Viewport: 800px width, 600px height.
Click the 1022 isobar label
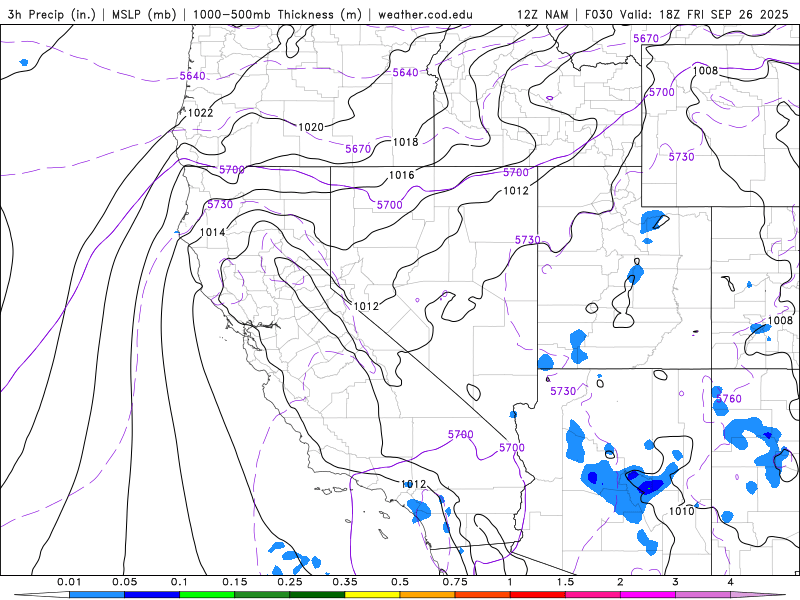pos(201,113)
